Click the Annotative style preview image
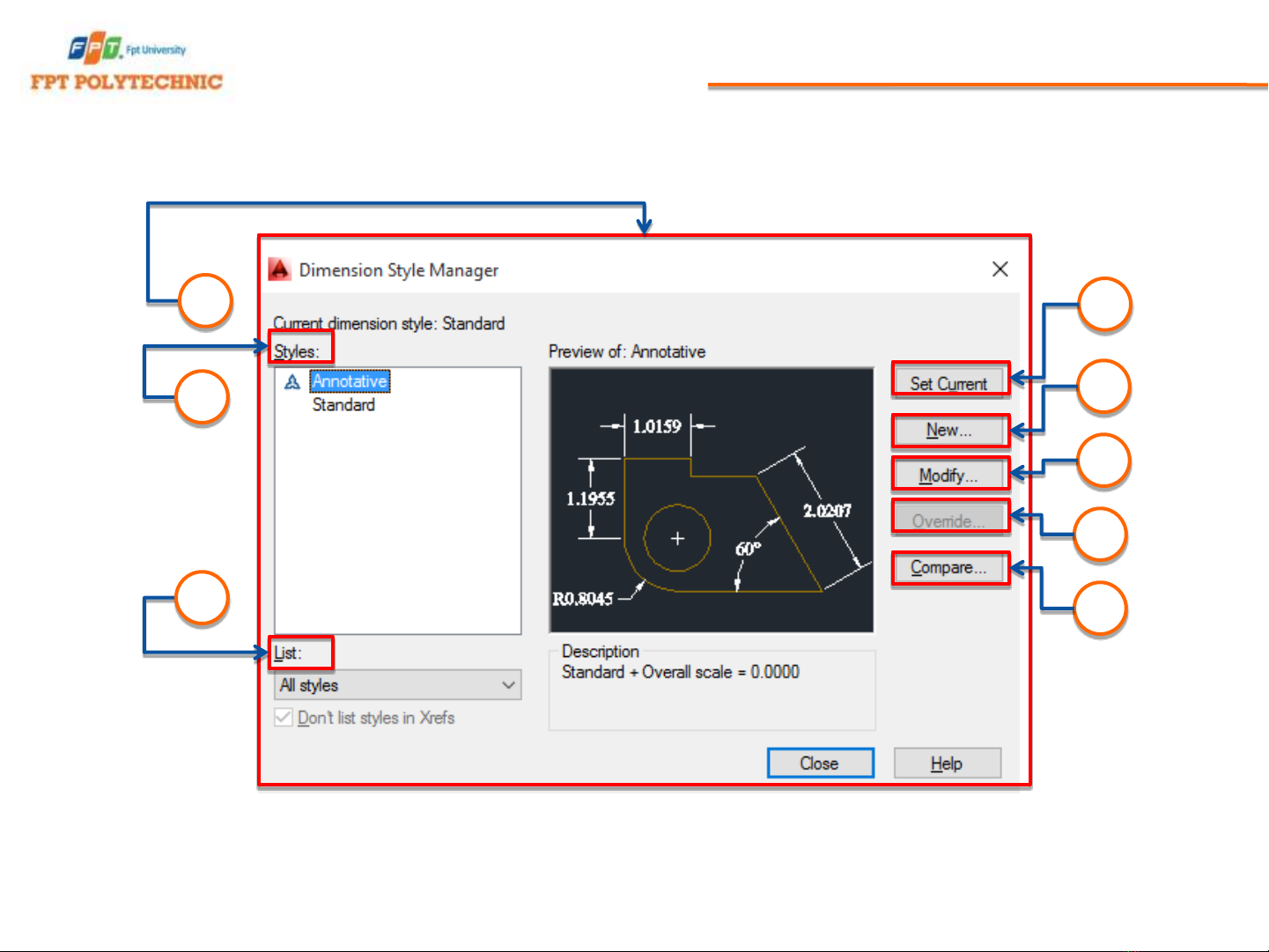Image resolution: width=1269 pixels, height=952 pixels. point(712,500)
